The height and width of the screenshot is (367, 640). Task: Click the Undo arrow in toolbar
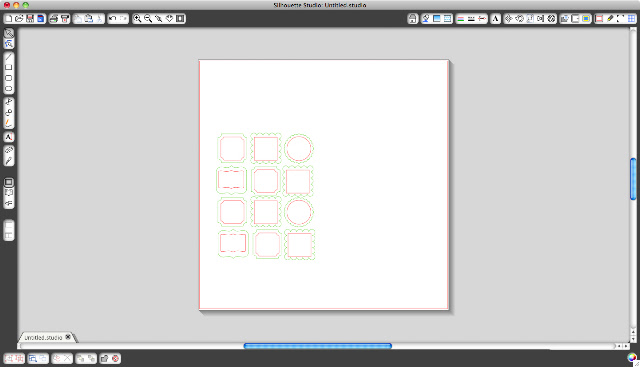point(113,19)
